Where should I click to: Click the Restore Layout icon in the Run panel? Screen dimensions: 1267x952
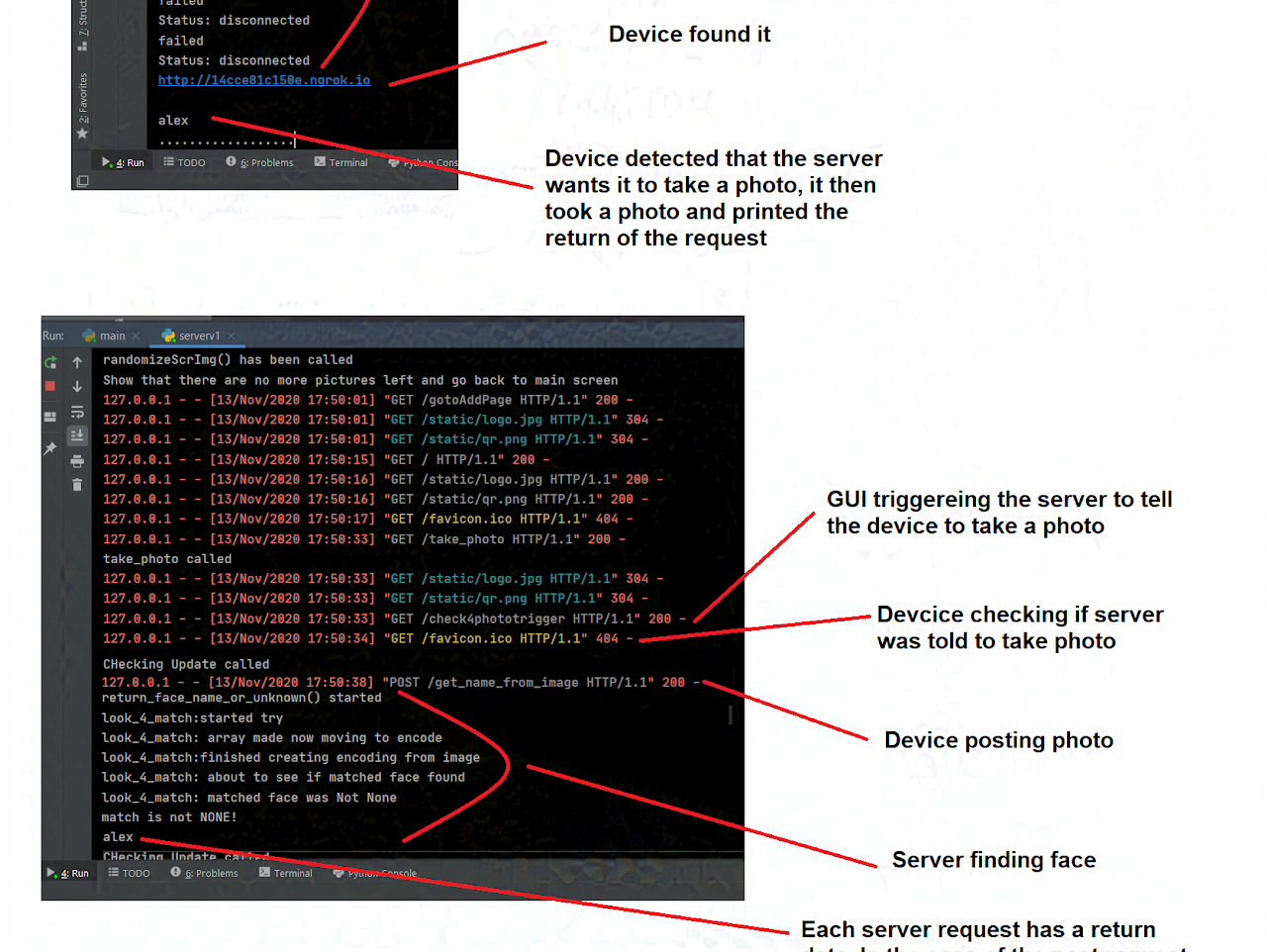(x=50, y=417)
